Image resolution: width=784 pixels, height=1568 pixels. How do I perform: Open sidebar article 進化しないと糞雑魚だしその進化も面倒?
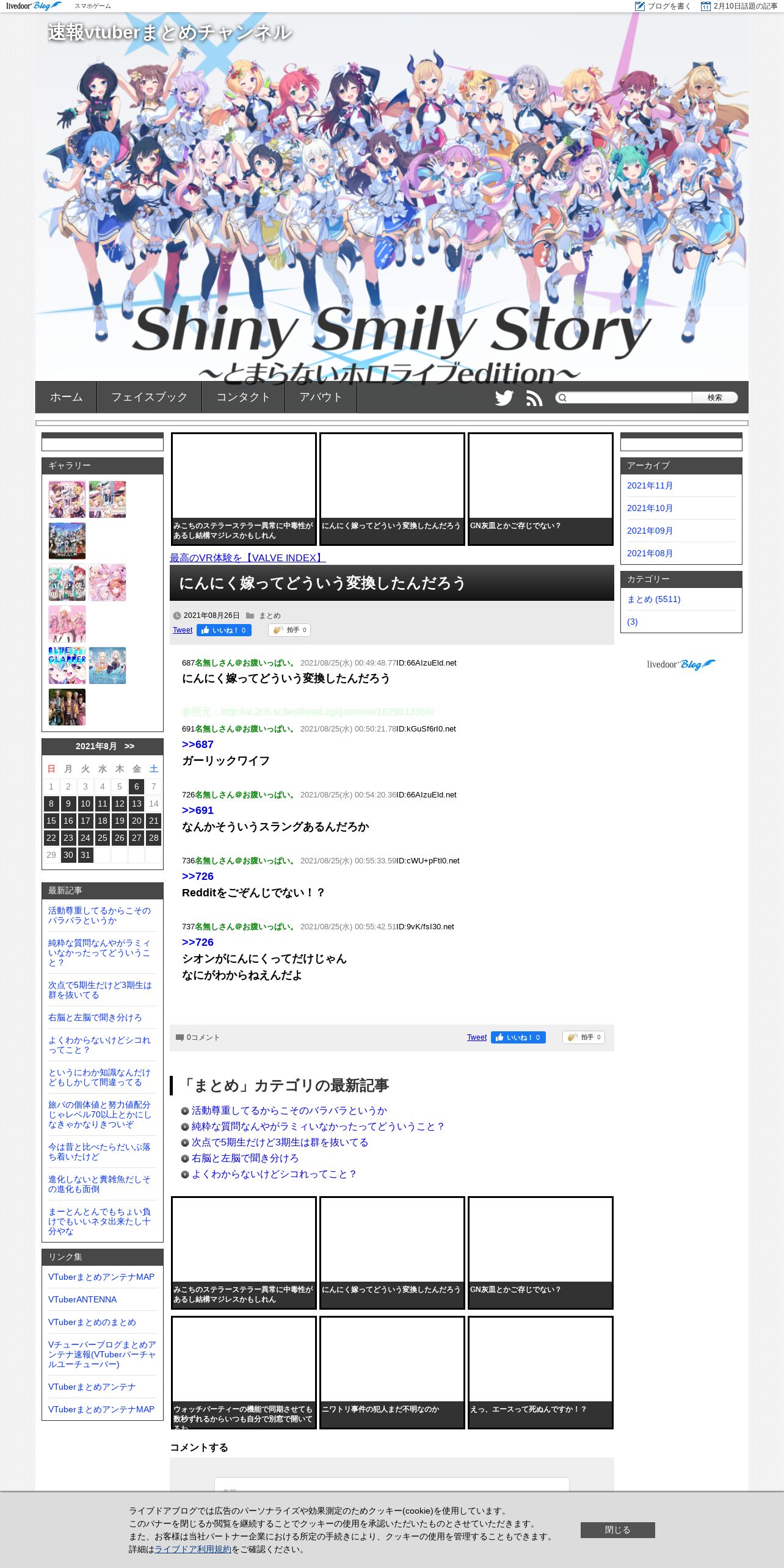(100, 1184)
